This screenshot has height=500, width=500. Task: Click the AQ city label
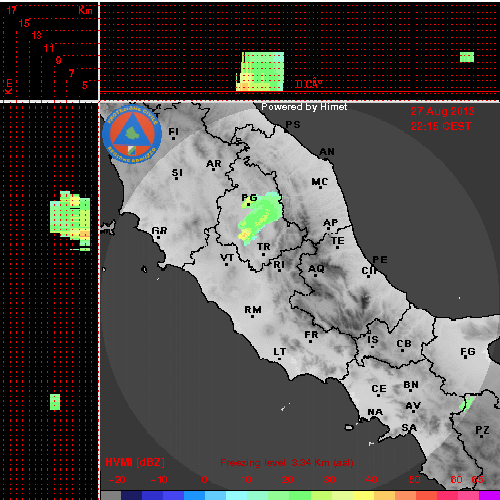click(316, 268)
